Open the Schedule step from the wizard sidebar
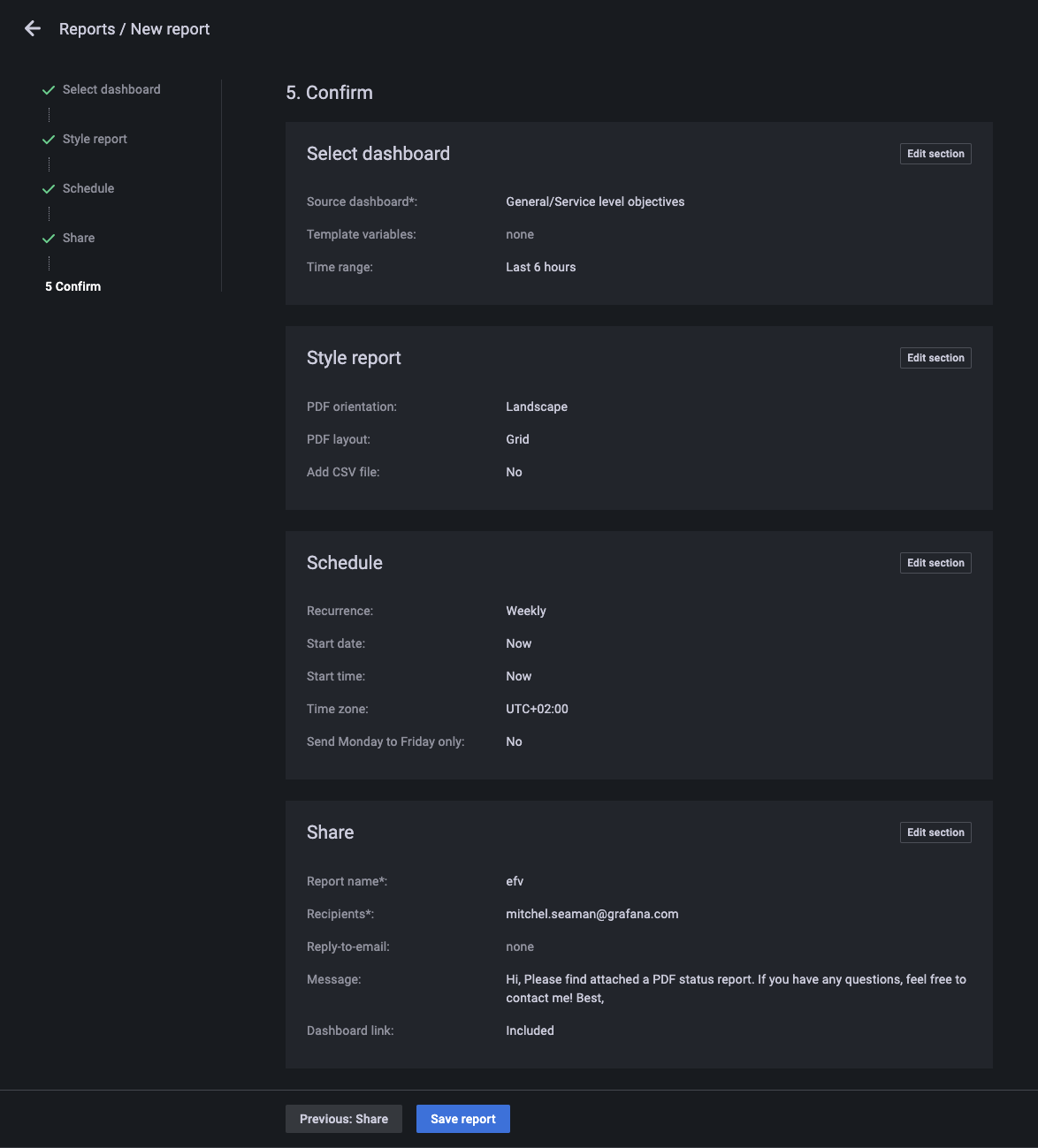This screenshot has width=1038, height=1148. tap(88, 188)
